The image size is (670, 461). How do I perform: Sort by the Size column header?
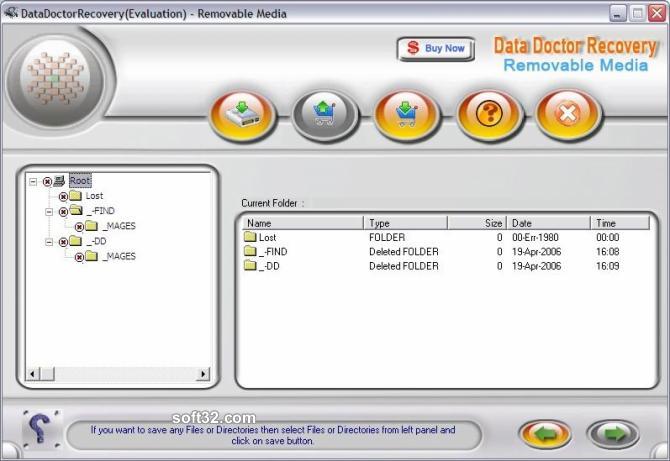click(477, 223)
